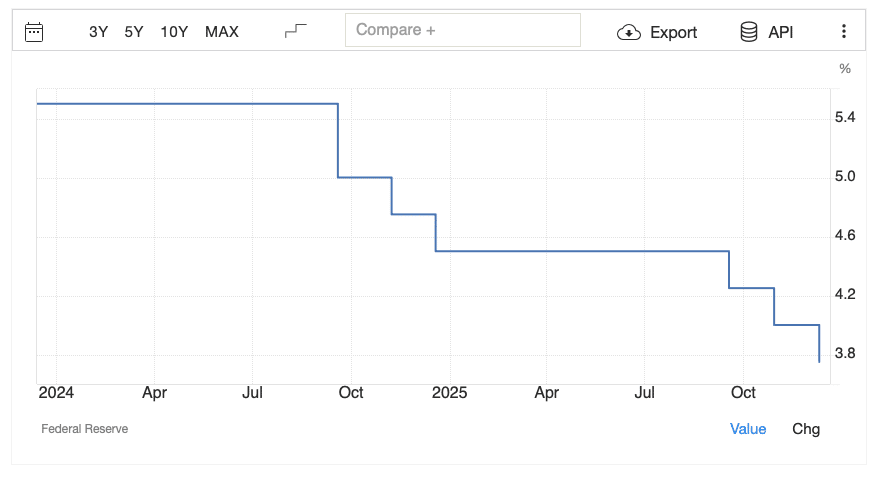The width and height of the screenshot is (882, 477).
Task: Open the three-dot more options menu
Action: pos(844,32)
